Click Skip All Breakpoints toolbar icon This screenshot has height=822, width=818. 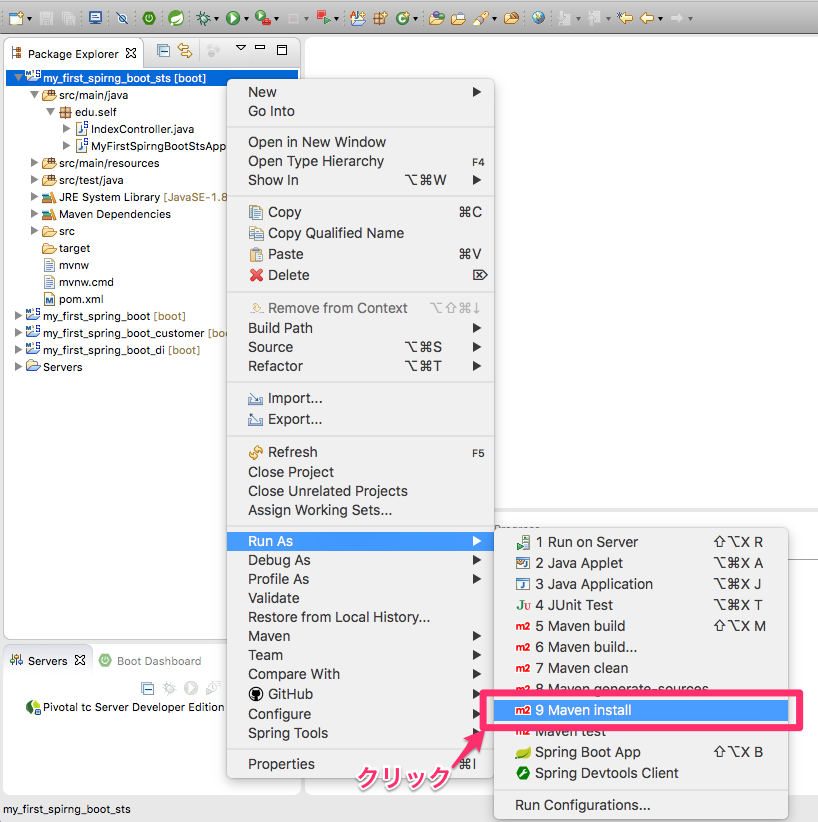(122, 19)
